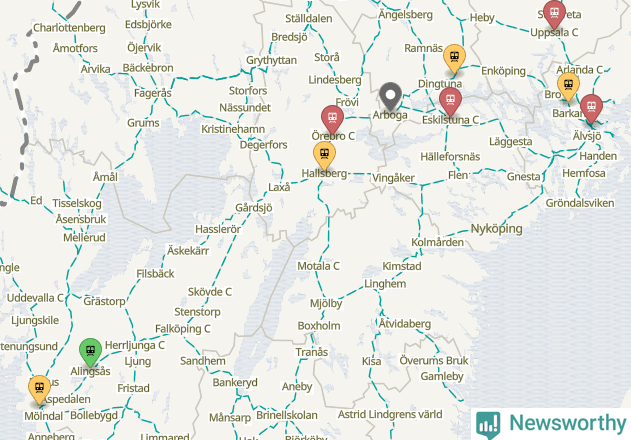Open the yellow train marker near Bro
Screen dimensions: 631x440
[x=568, y=87]
